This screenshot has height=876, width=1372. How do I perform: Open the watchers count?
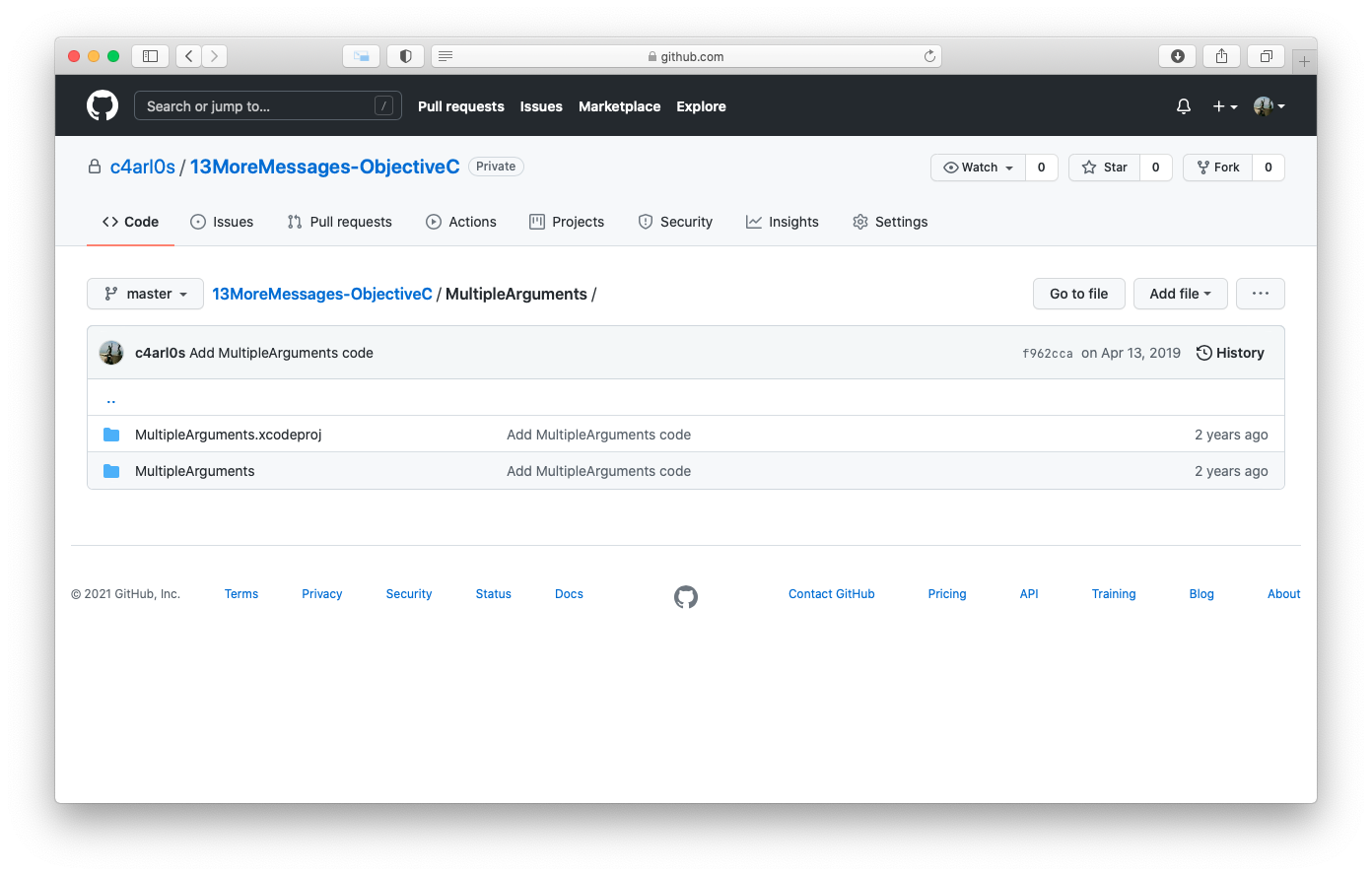pyautogui.click(x=1041, y=168)
